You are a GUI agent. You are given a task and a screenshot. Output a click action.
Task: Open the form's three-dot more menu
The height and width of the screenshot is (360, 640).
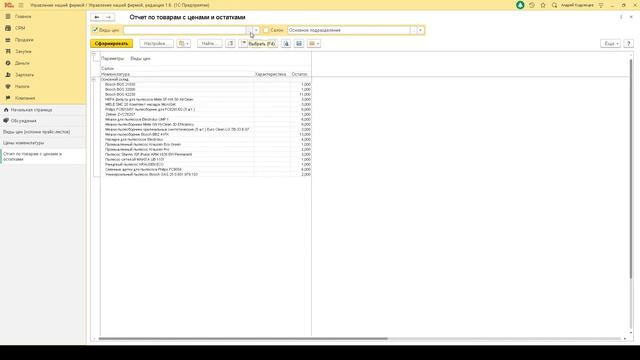tap(621, 17)
